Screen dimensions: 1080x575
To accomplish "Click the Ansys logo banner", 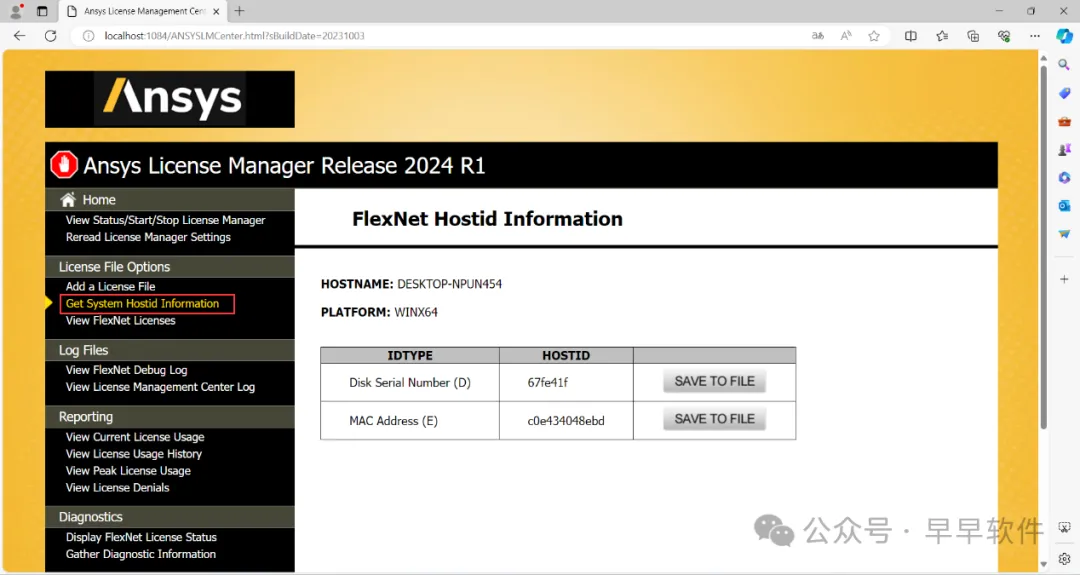I will coord(169,99).
